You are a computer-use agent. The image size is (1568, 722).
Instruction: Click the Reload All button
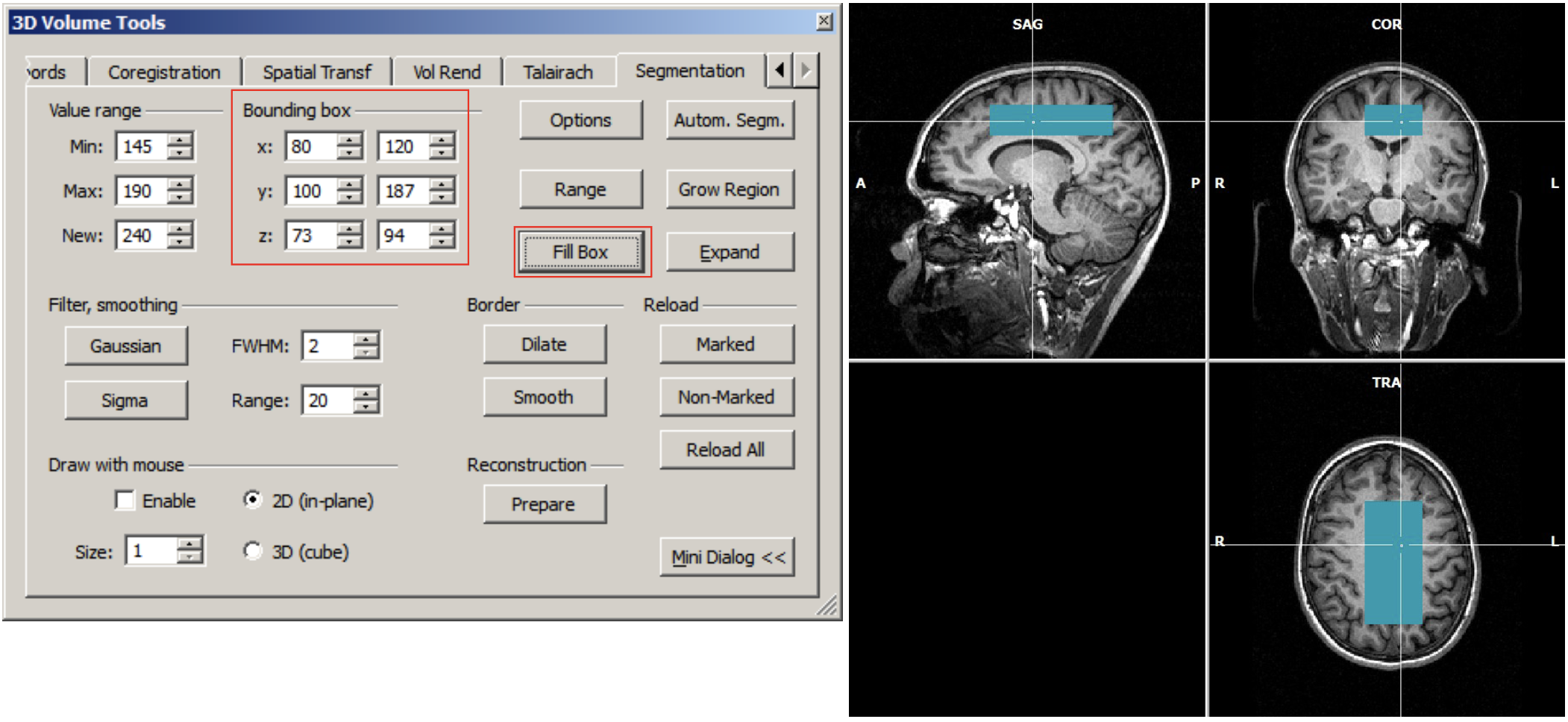pos(726,450)
